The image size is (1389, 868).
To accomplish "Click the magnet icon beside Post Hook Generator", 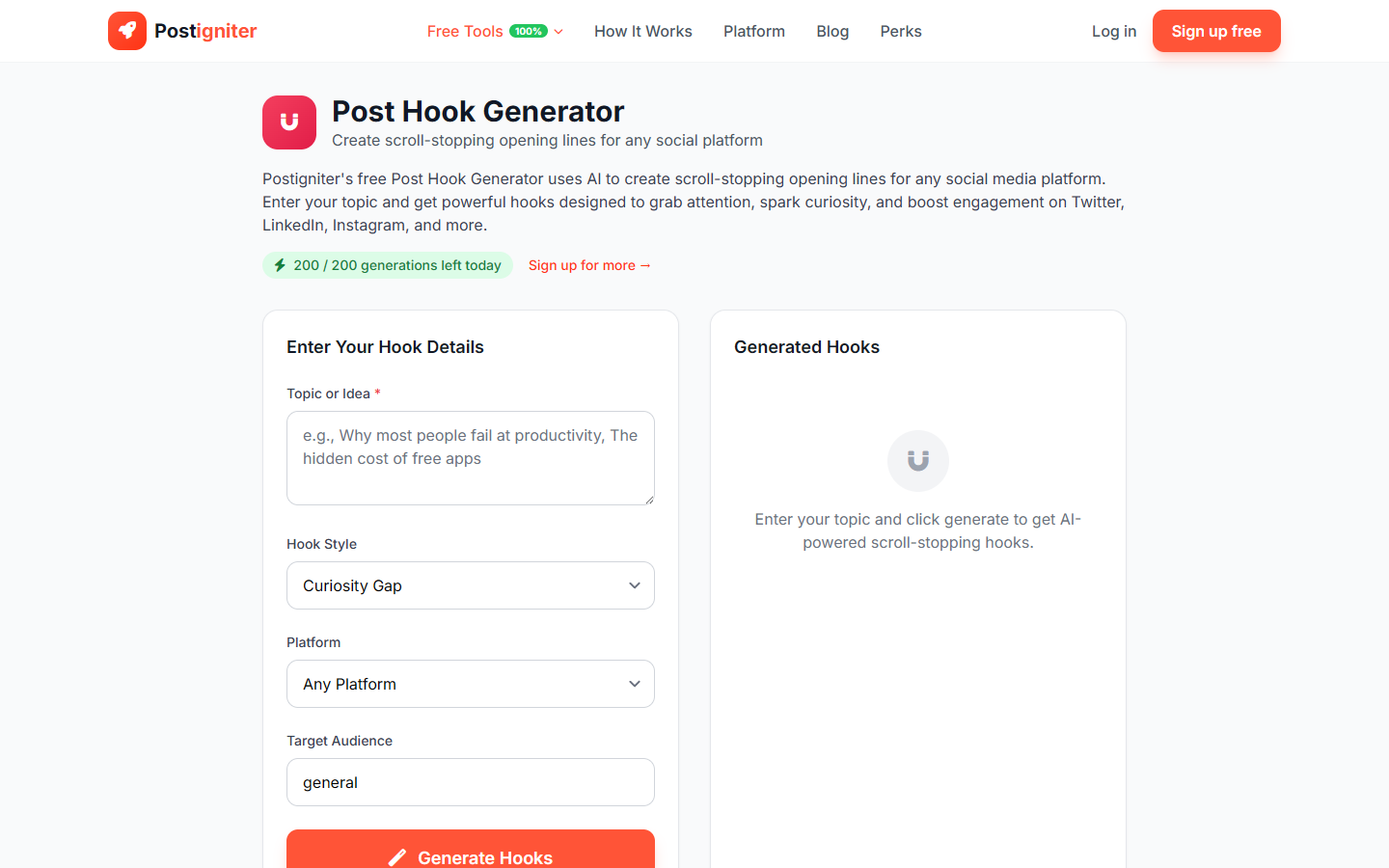I will pos(288,122).
